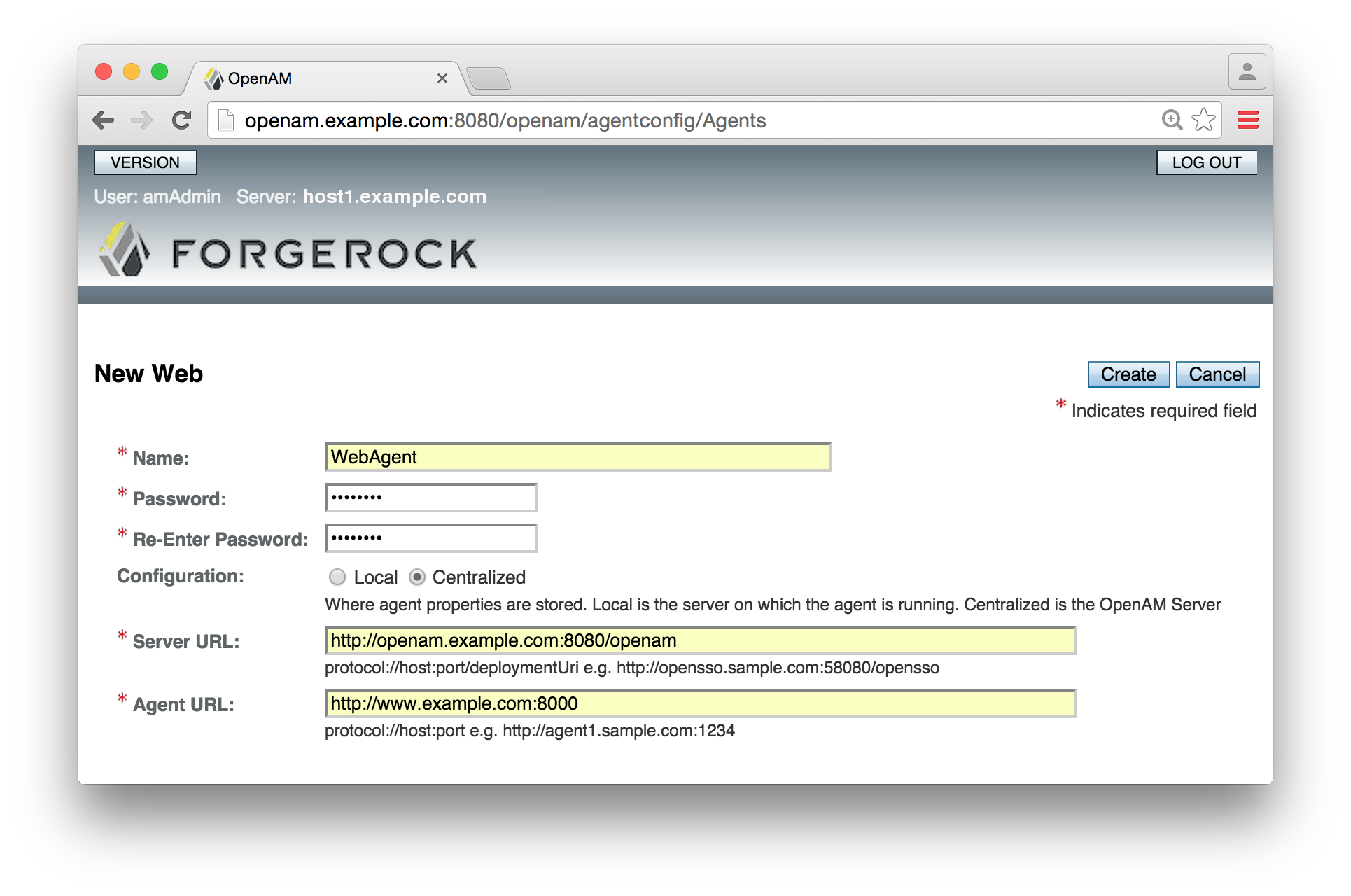The image size is (1351, 896).
Task: Cancel the new web agent form
Action: pyautogui.click(x=1217, y=374)
